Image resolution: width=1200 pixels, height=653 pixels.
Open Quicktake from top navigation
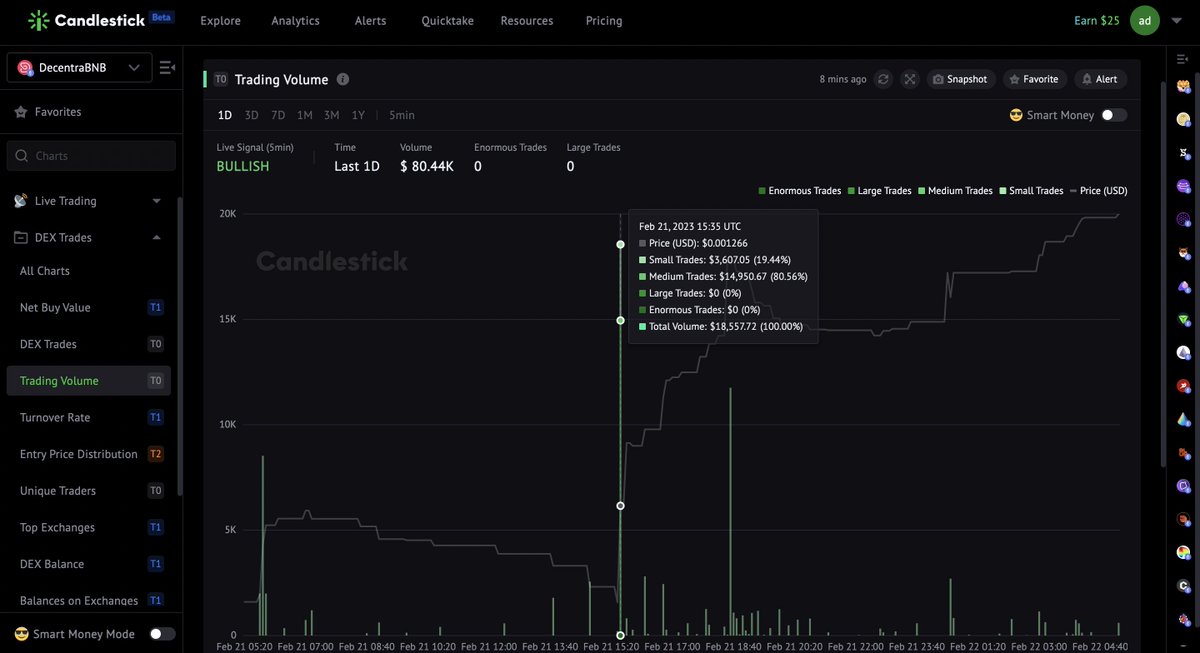[x=447, y=20]
